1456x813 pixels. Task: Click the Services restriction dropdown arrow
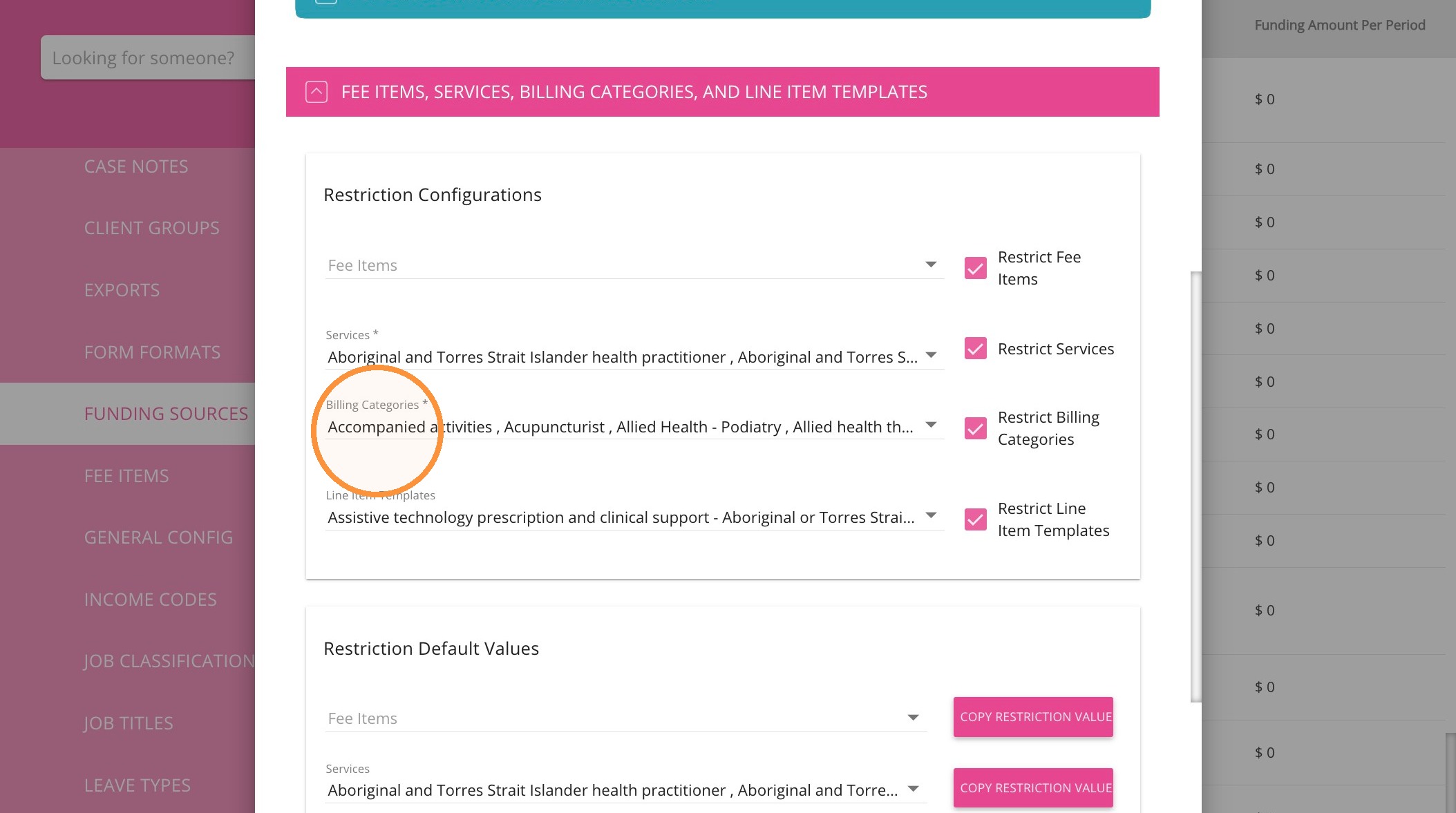point(931,356)
